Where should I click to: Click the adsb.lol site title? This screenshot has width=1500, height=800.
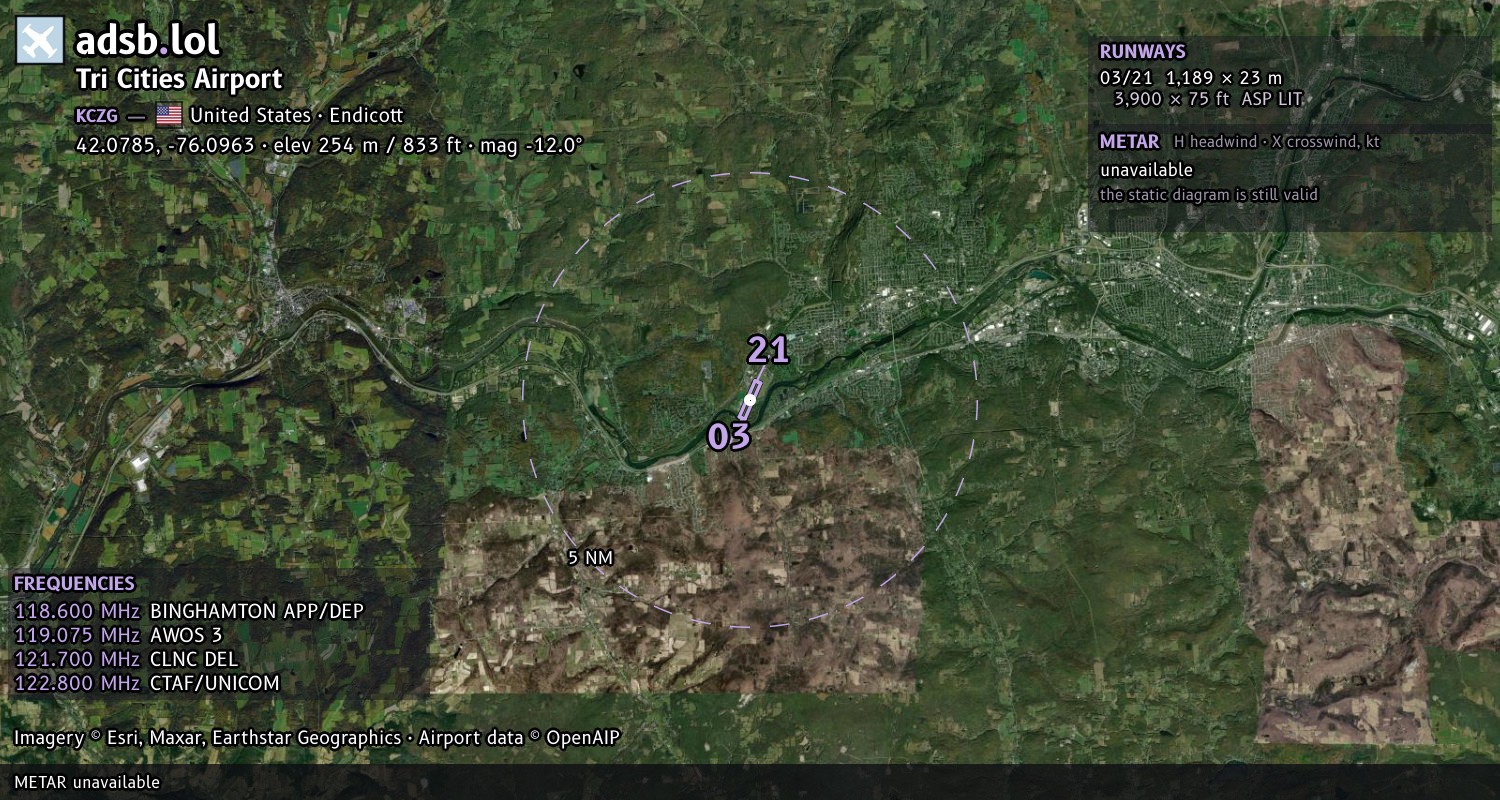[147, 40]
